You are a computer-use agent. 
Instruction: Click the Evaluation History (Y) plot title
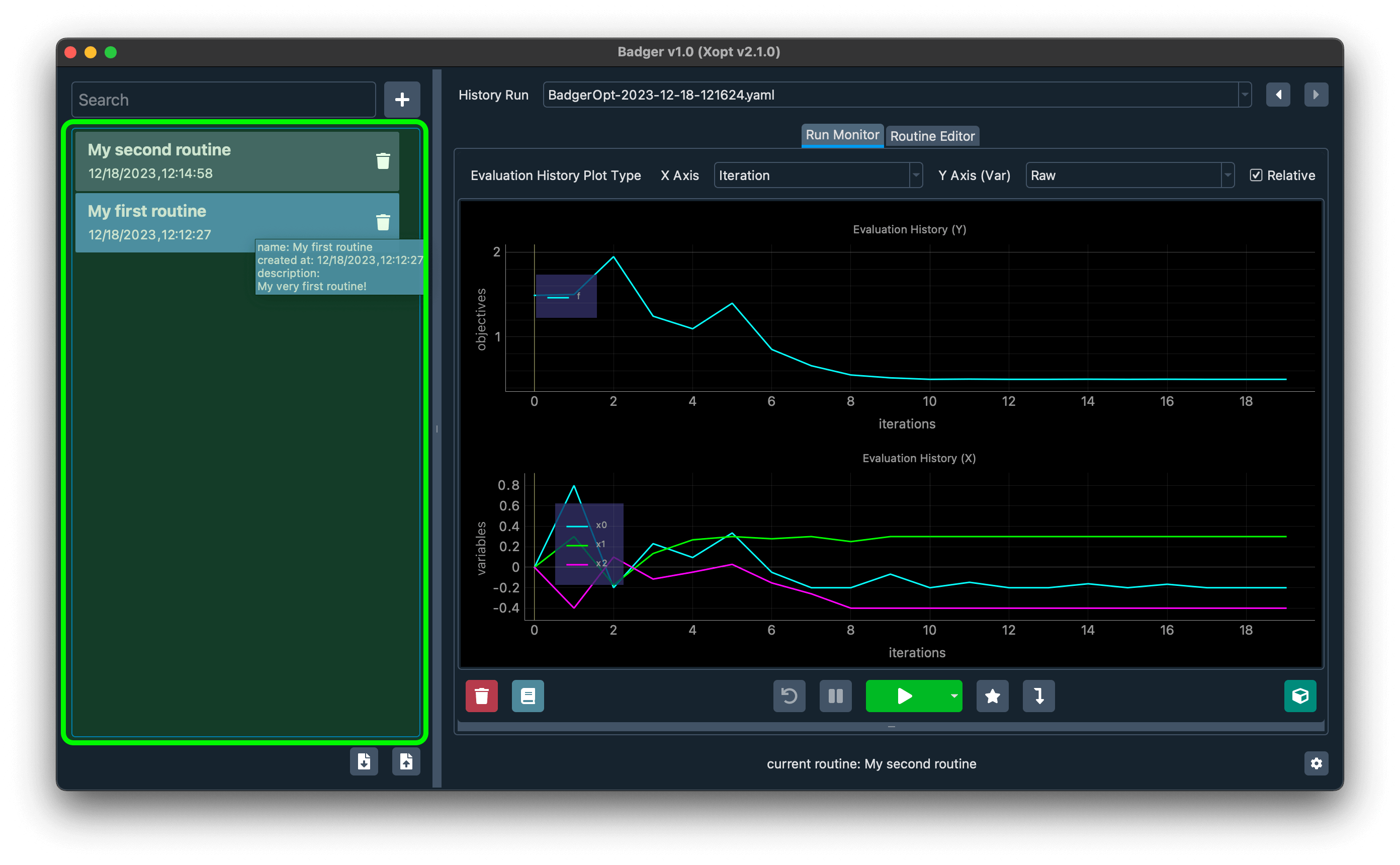[909, 229]
